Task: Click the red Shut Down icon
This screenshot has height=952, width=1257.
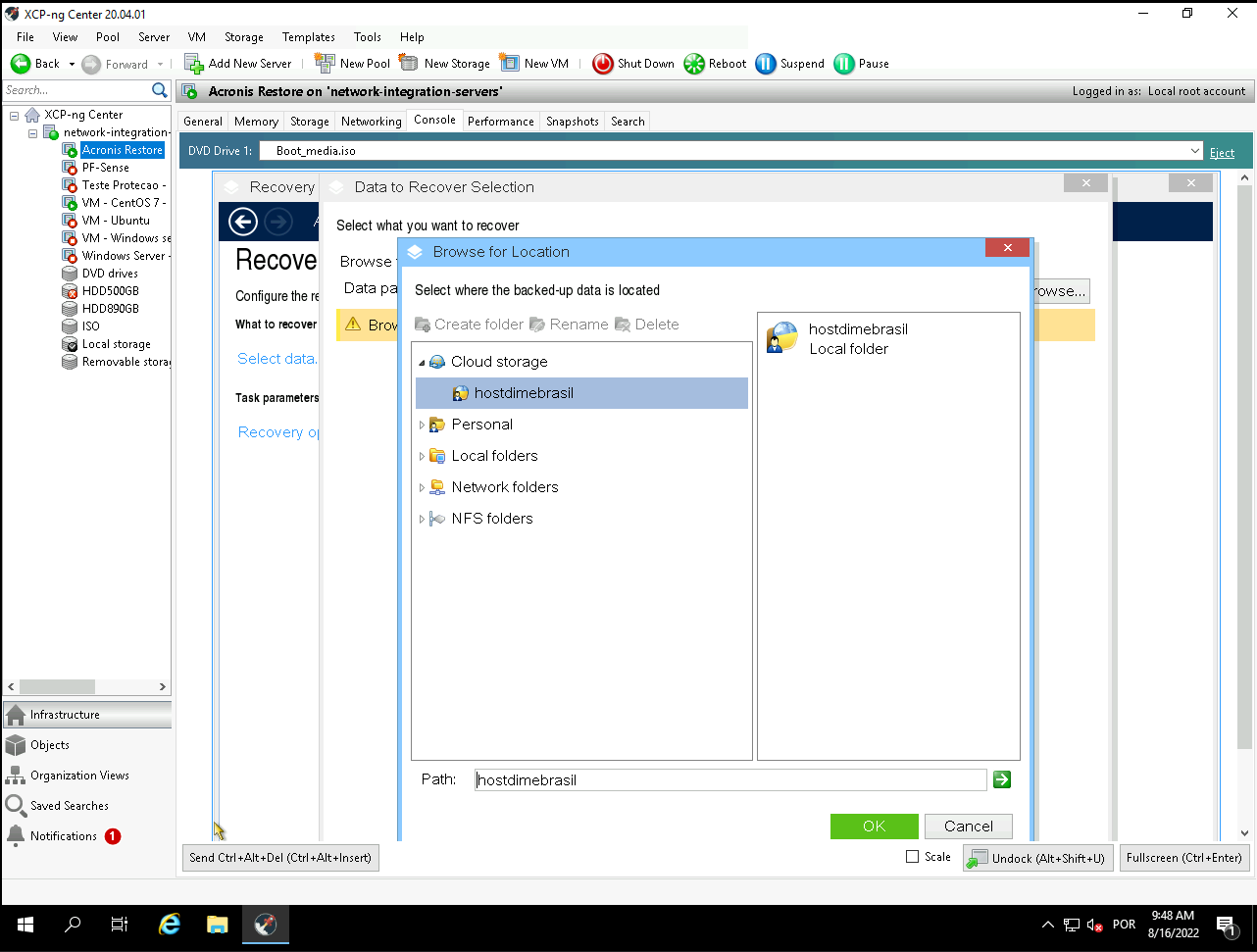Action: [603, 64]
